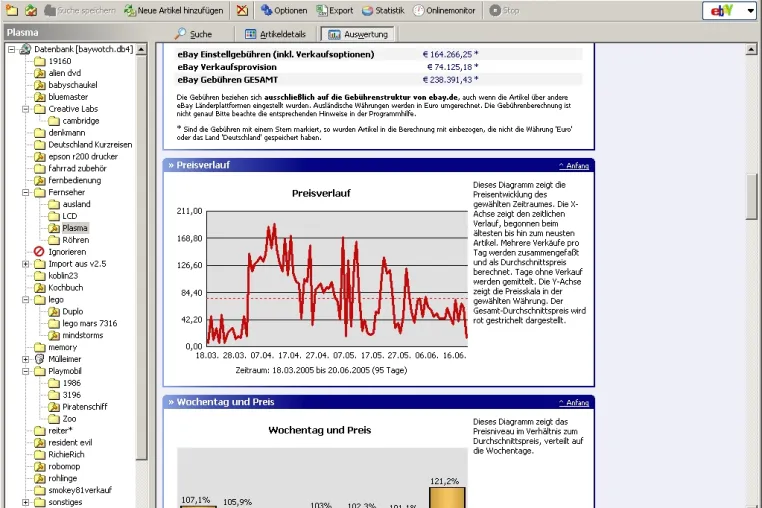Image resolution: width=762 pixels, height=508 pixels.
Task: Click the rohlinge folder icon
Action: 40,478
